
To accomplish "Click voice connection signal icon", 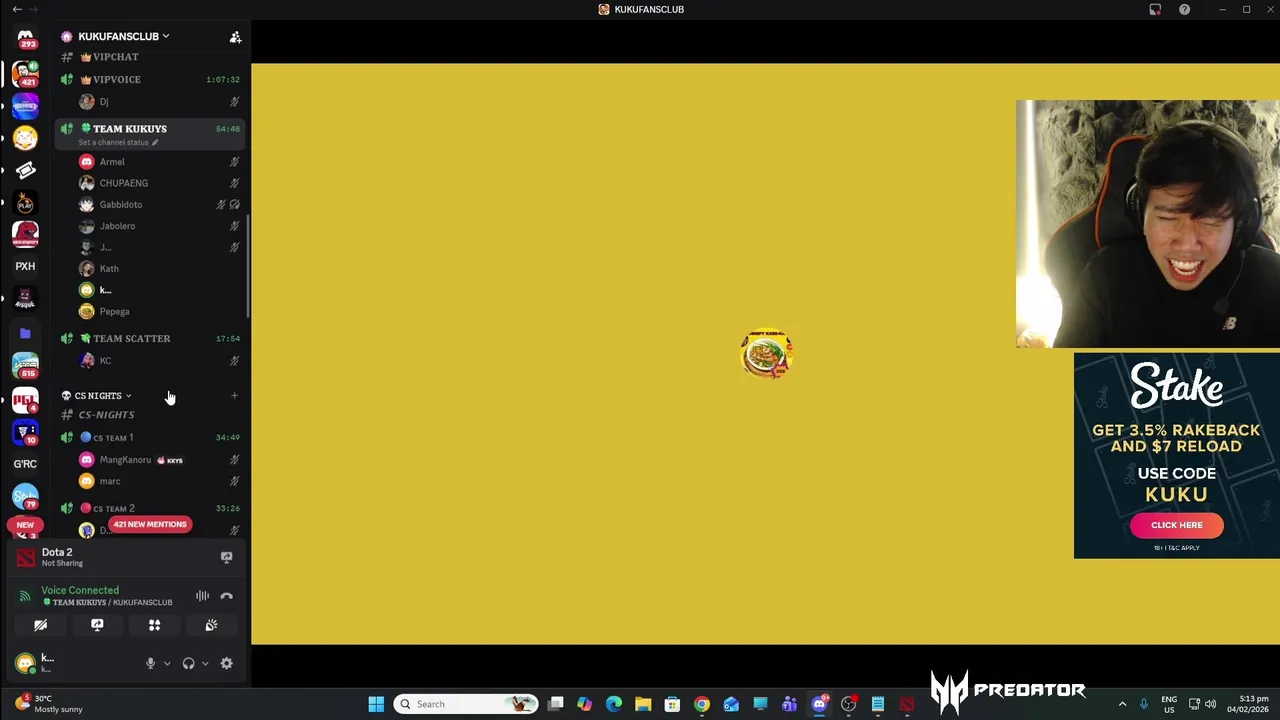I will point(25,596).
